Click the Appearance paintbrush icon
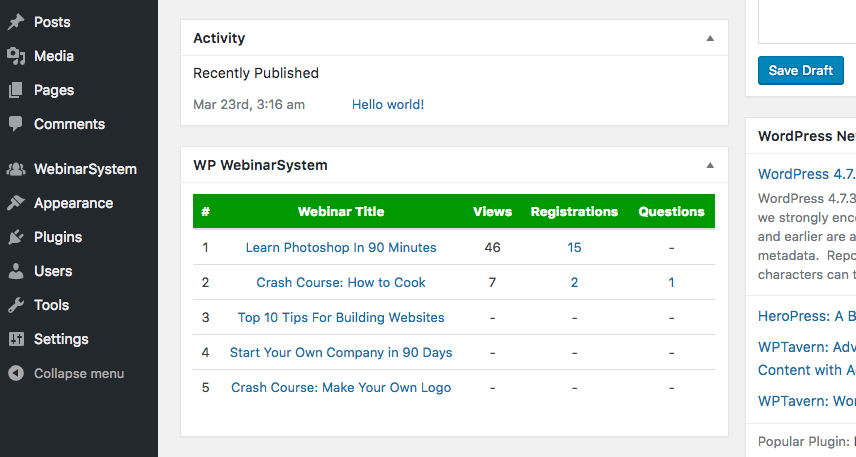This screenshot has height=457, width=856. click(x=16, y=203)
